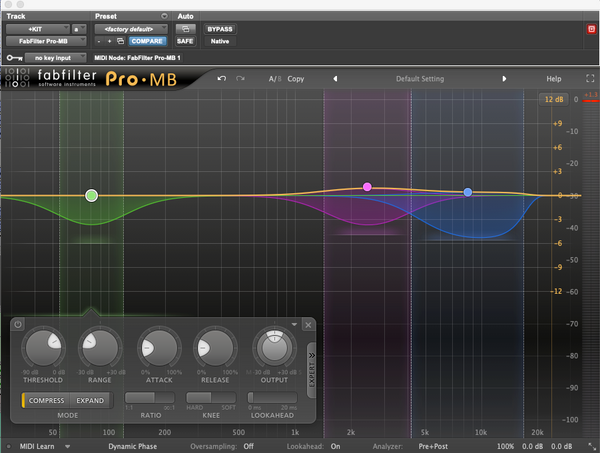Open the MIDI Learn dropdown arrow
Screen dimensions: 600x453
(67, 446)
